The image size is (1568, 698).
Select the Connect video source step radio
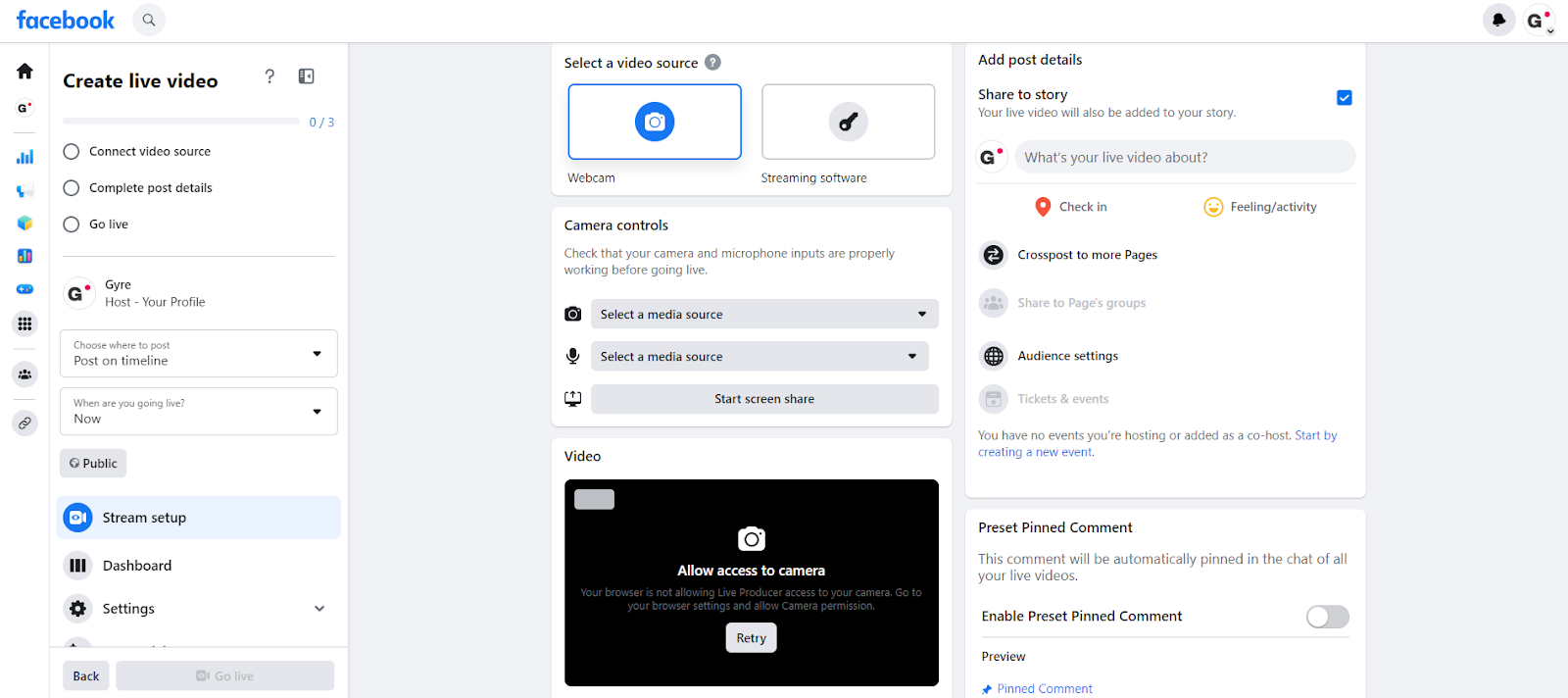(72, 152)
